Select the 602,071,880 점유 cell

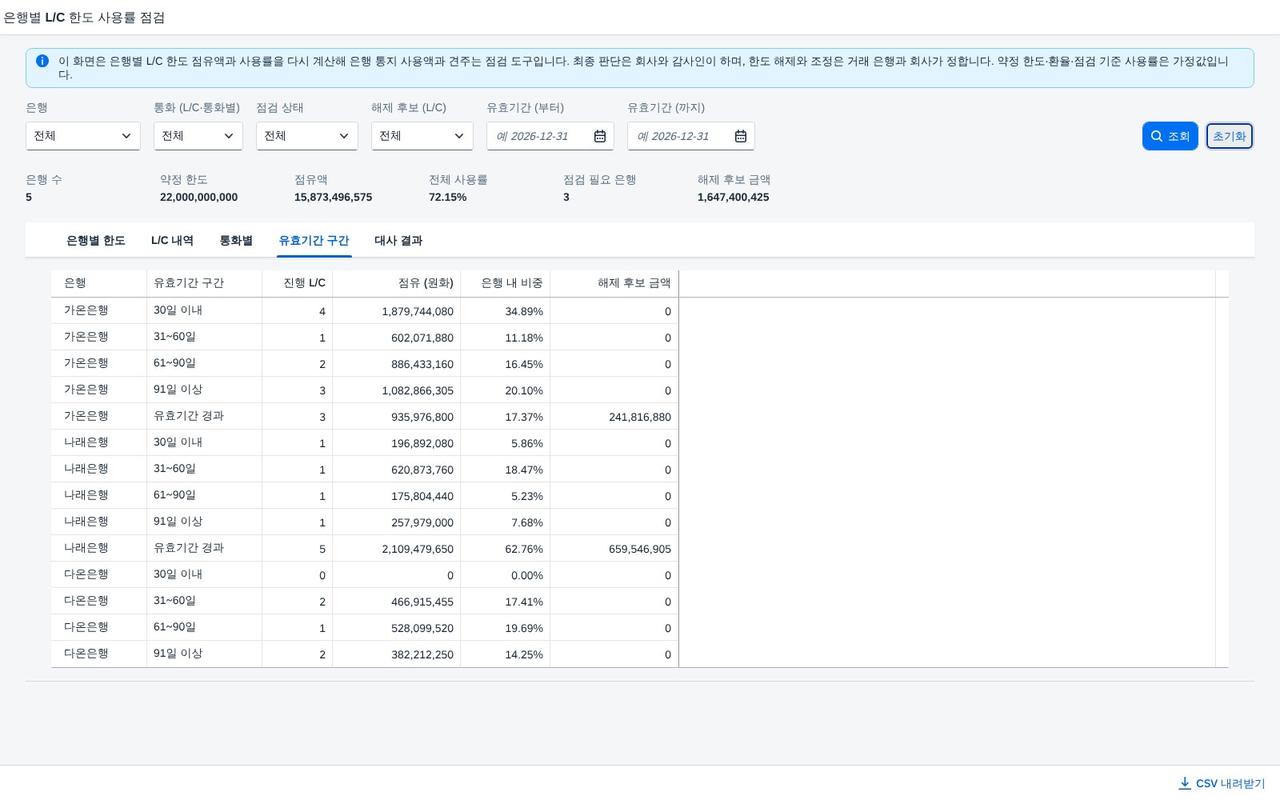coord(396,338)
